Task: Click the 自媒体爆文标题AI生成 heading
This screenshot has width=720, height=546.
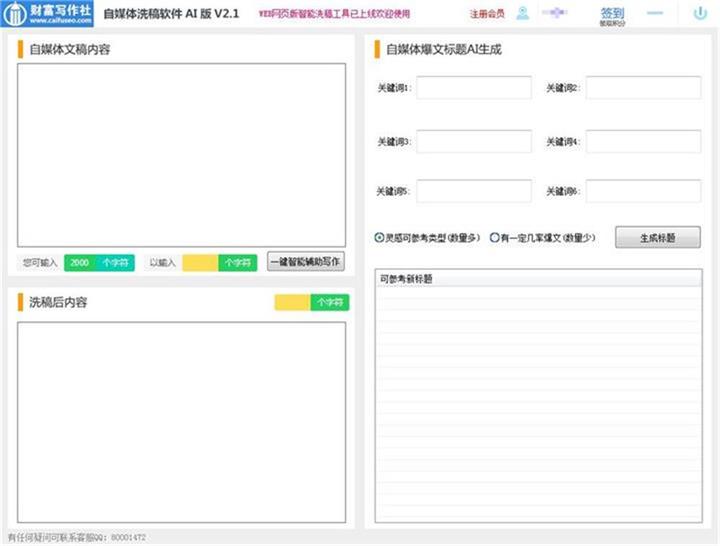Action: pos(444,50)
